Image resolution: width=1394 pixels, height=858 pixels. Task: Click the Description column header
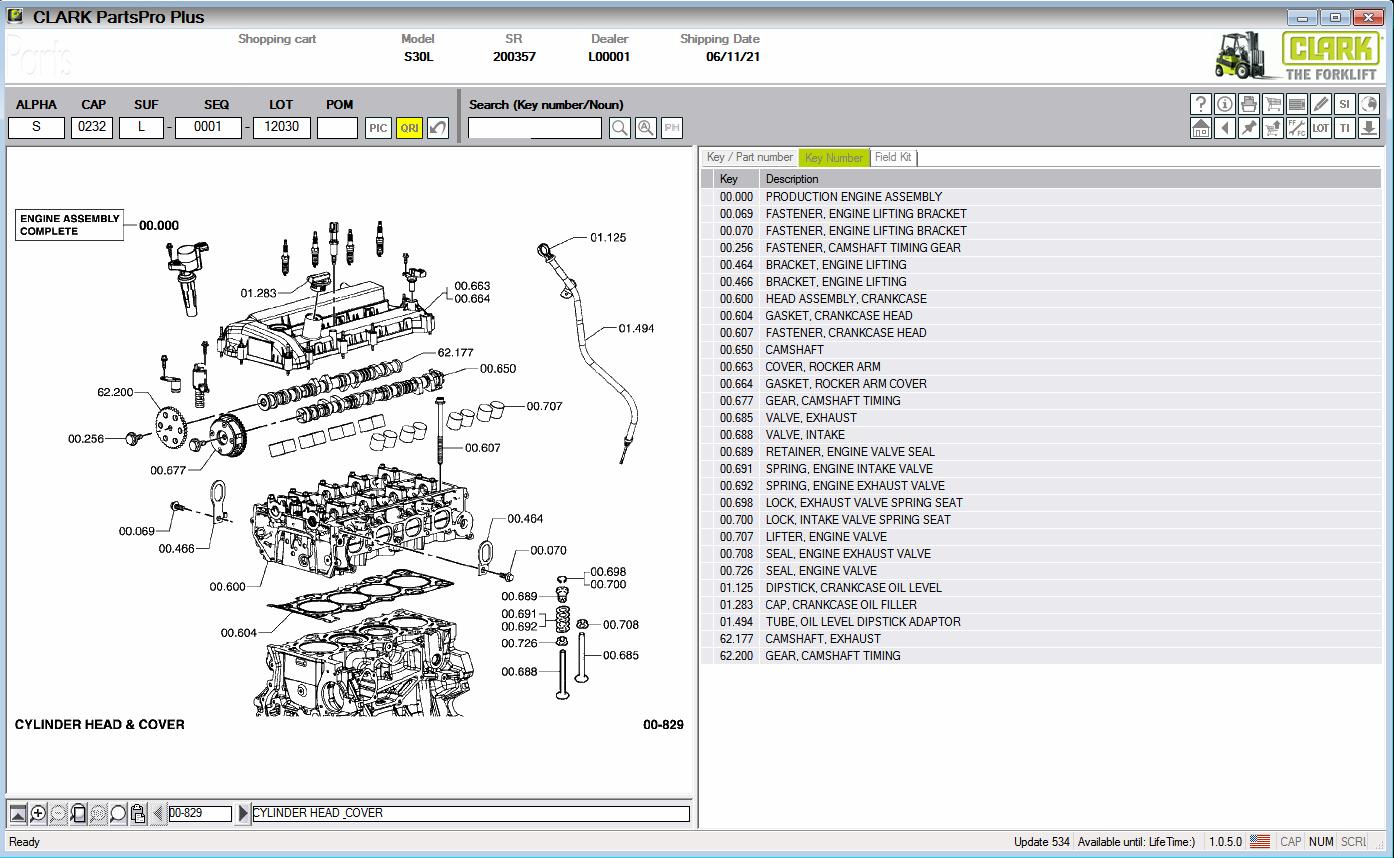click(x=1070, y=179)
